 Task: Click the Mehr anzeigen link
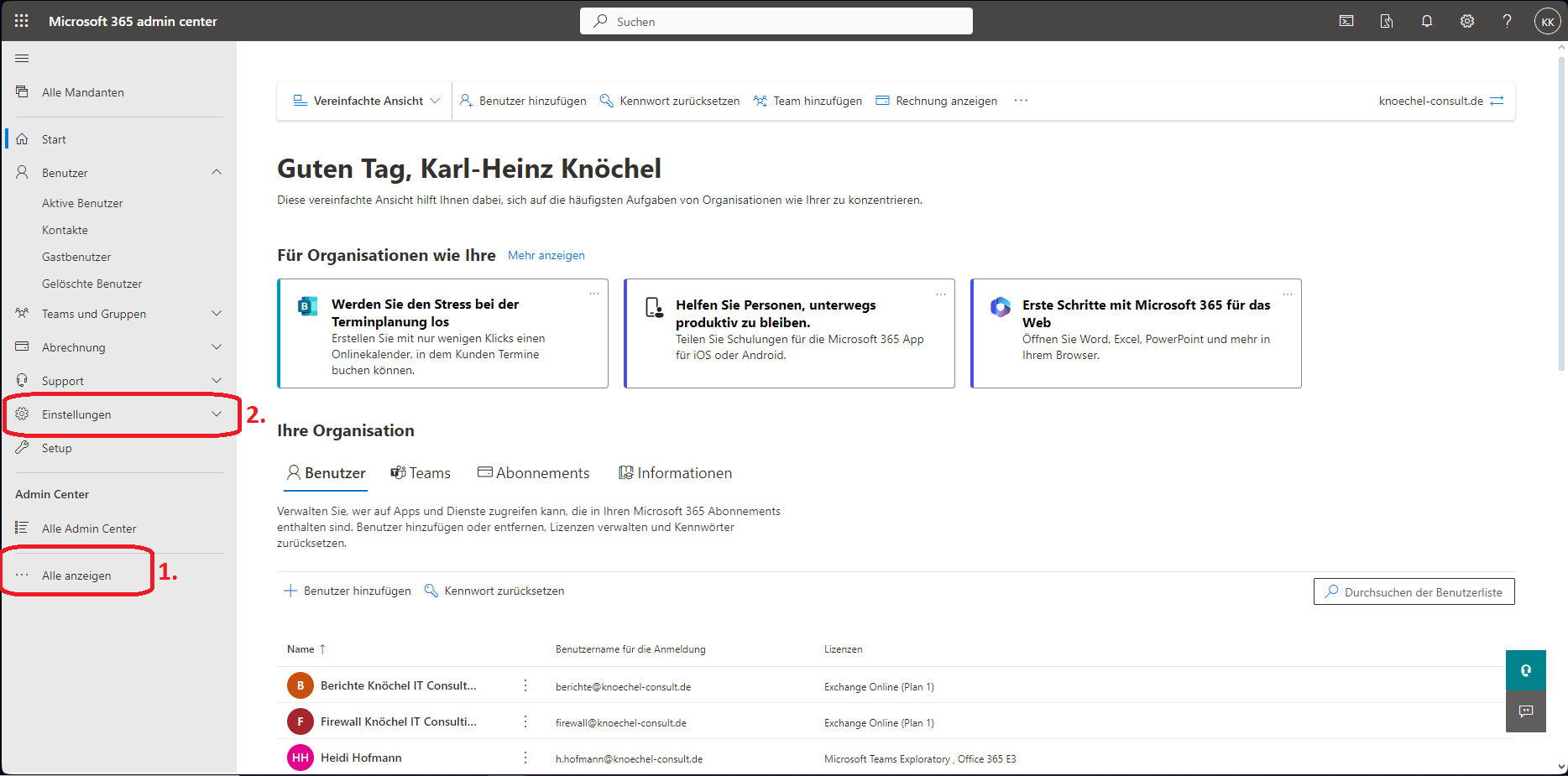[x=546, y=255]
